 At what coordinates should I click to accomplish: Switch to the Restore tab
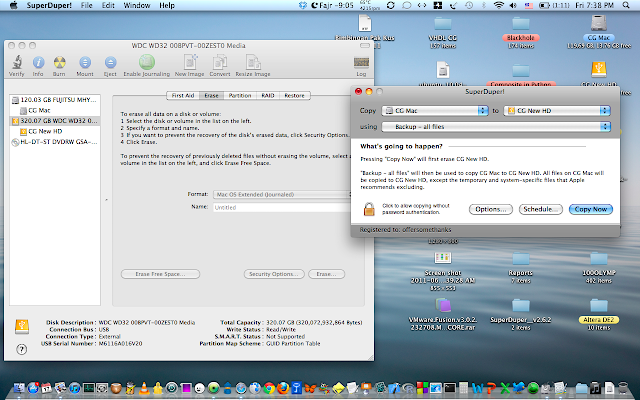[295, 96]
